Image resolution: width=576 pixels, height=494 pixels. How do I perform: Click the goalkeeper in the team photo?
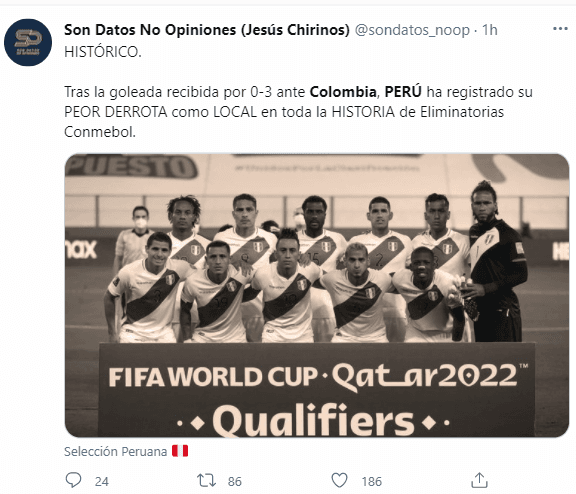point(494,262)
